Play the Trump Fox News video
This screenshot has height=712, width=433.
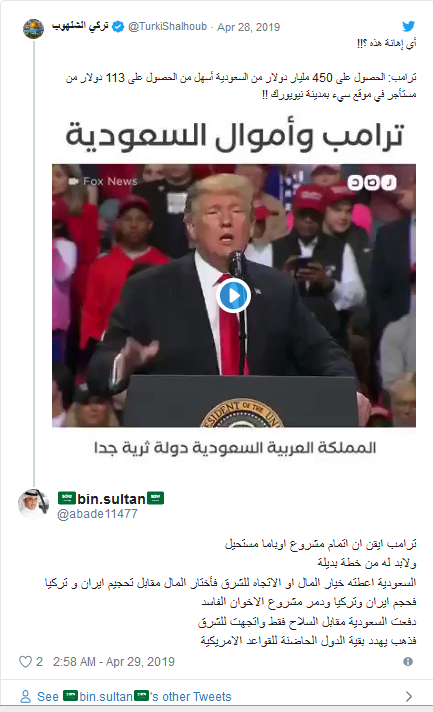click(x=233, y=296)
